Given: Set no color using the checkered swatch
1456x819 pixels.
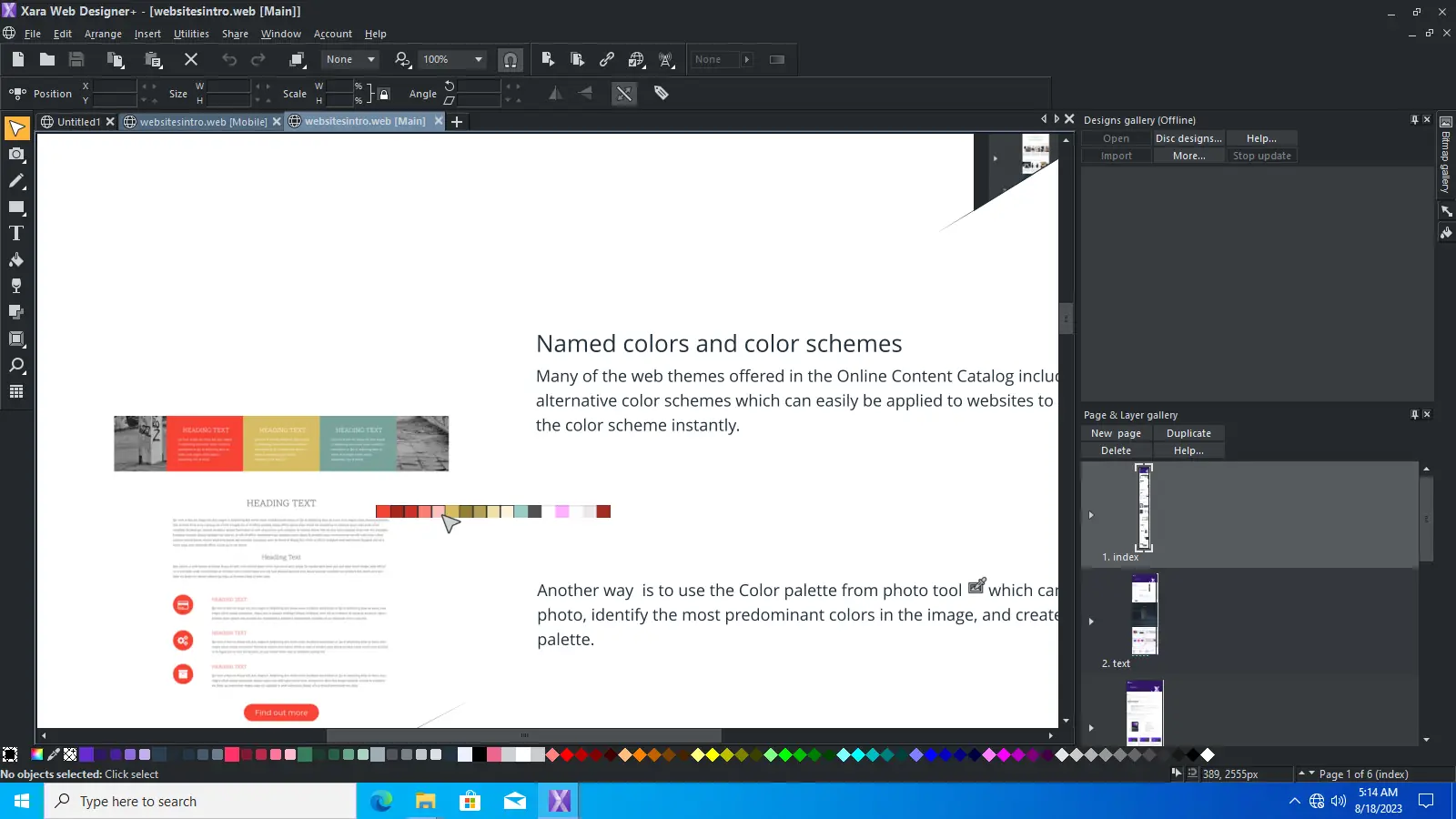Looking at the screenshot, I should (x=70, y=754).
